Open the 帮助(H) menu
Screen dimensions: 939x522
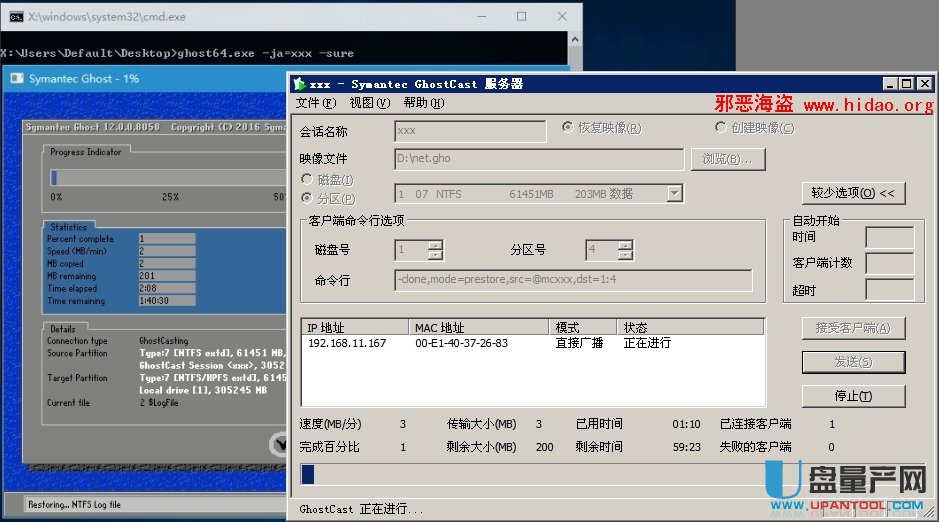click(x=423, y=103)
